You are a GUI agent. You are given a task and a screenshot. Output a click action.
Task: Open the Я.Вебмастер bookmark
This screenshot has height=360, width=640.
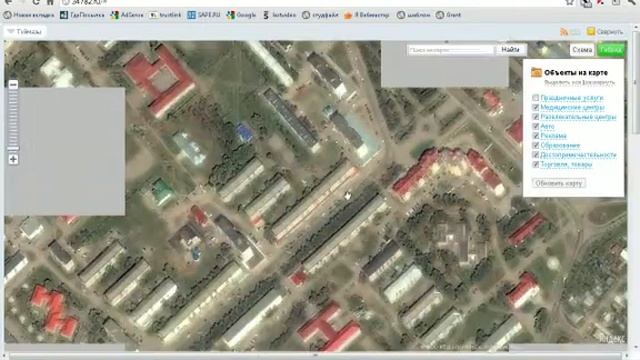coord(367,15)
